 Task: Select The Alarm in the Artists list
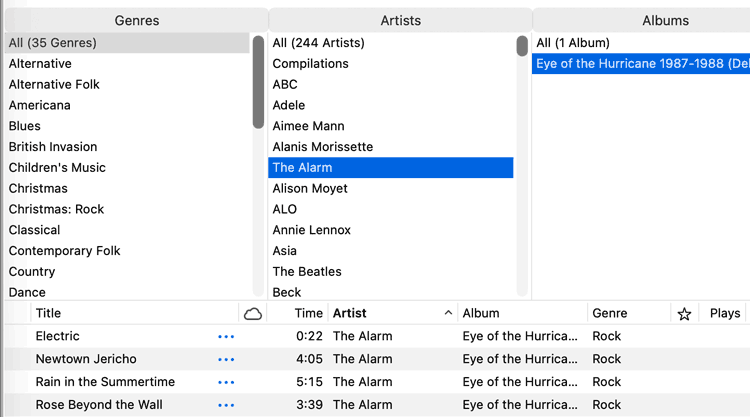(x=391, y=168)
